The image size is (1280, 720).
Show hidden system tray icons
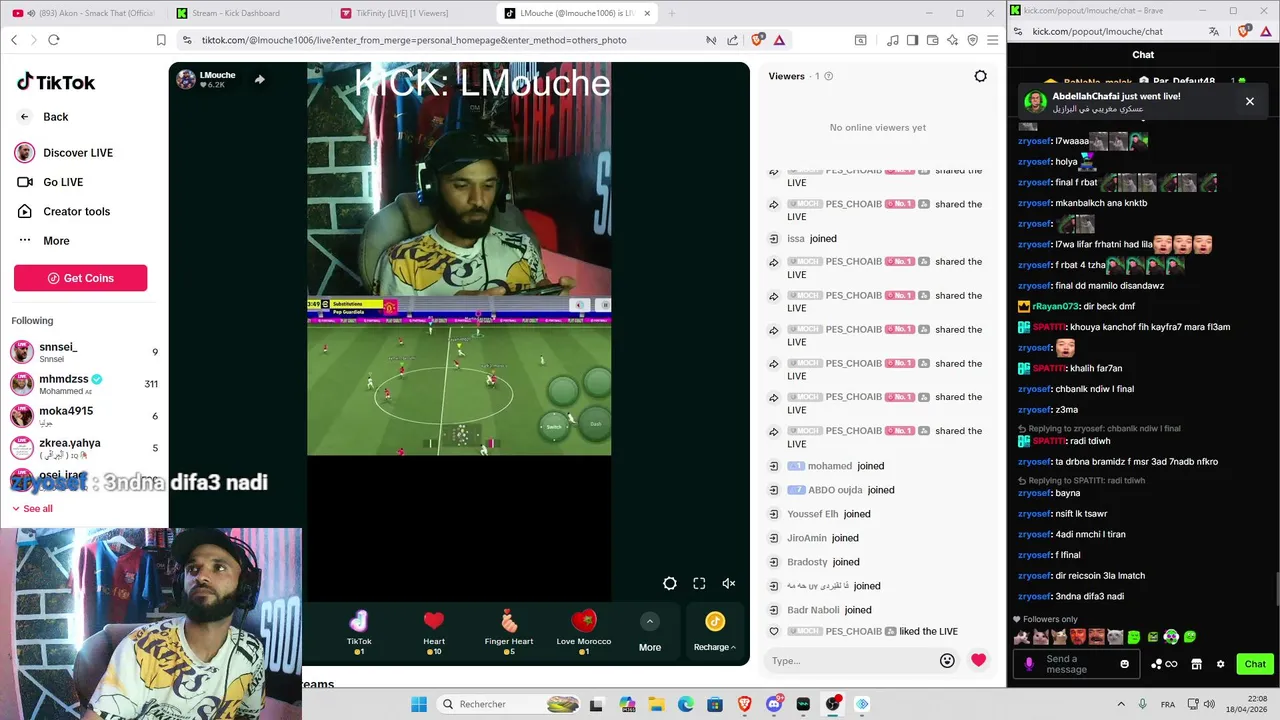point(1120,704)
